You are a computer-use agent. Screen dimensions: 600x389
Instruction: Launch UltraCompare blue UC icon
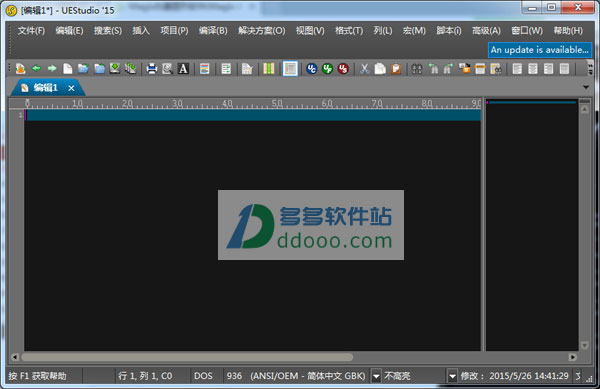click(312, 68)
